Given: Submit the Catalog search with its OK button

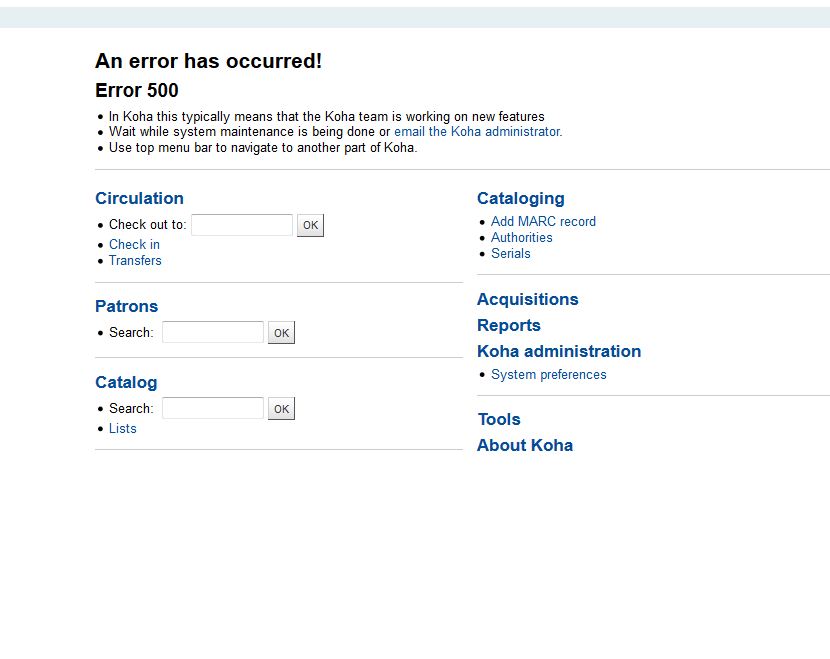Looking at the screenshot, I should tap(281, 409).
